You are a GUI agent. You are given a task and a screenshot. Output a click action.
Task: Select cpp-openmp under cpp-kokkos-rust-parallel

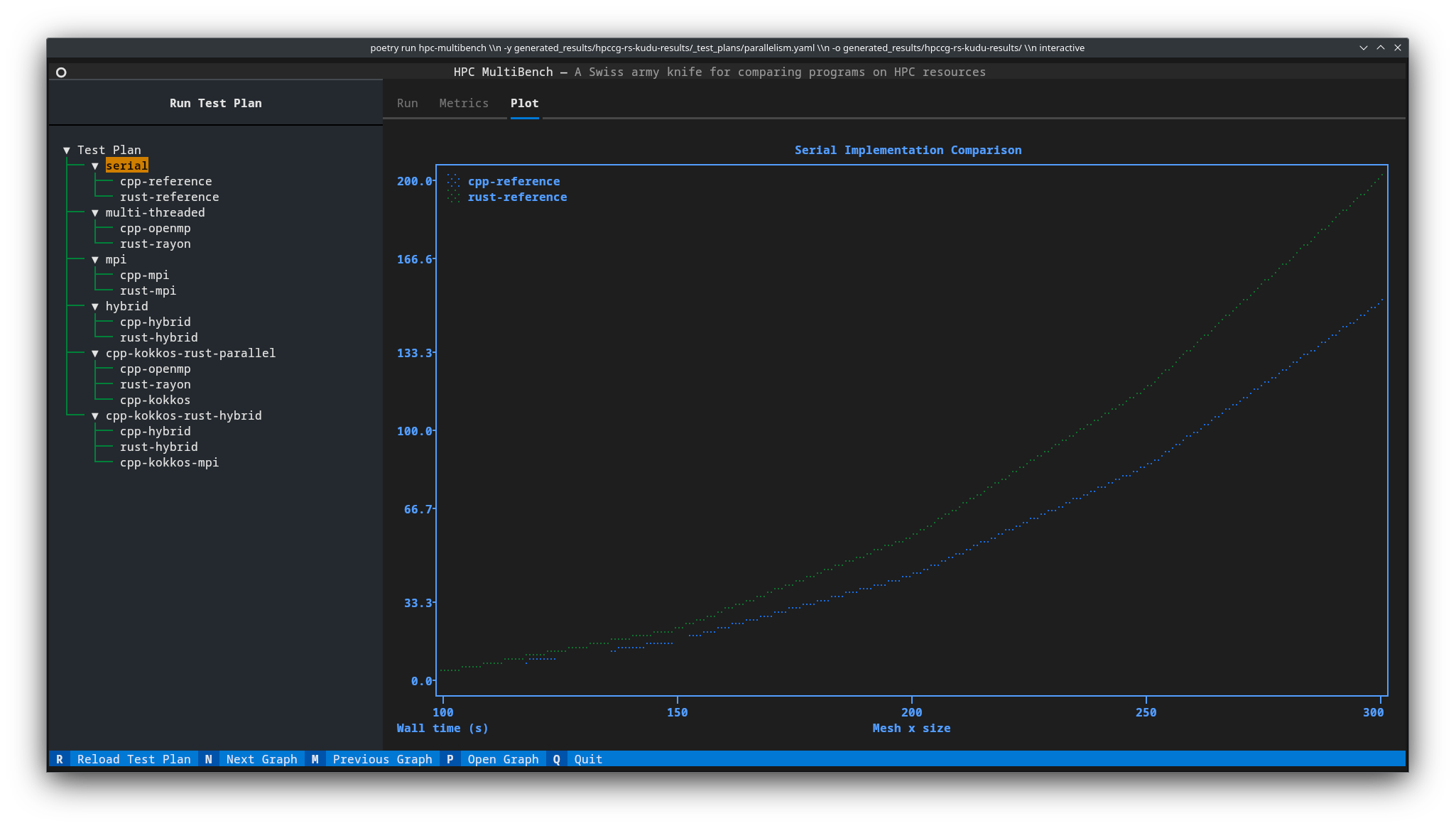[x=156, y=369]
